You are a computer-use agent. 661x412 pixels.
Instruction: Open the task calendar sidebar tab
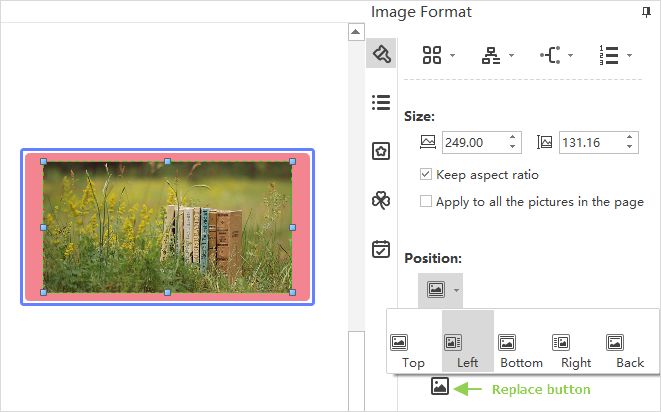(x=381, y=249)
